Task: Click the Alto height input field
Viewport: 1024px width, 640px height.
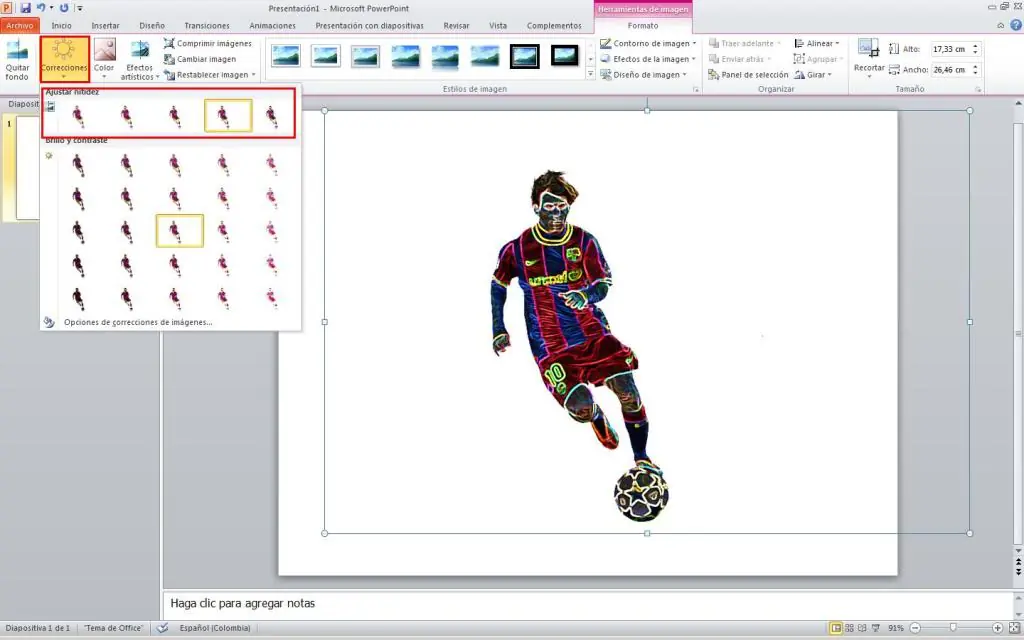Action: (950, 49)
